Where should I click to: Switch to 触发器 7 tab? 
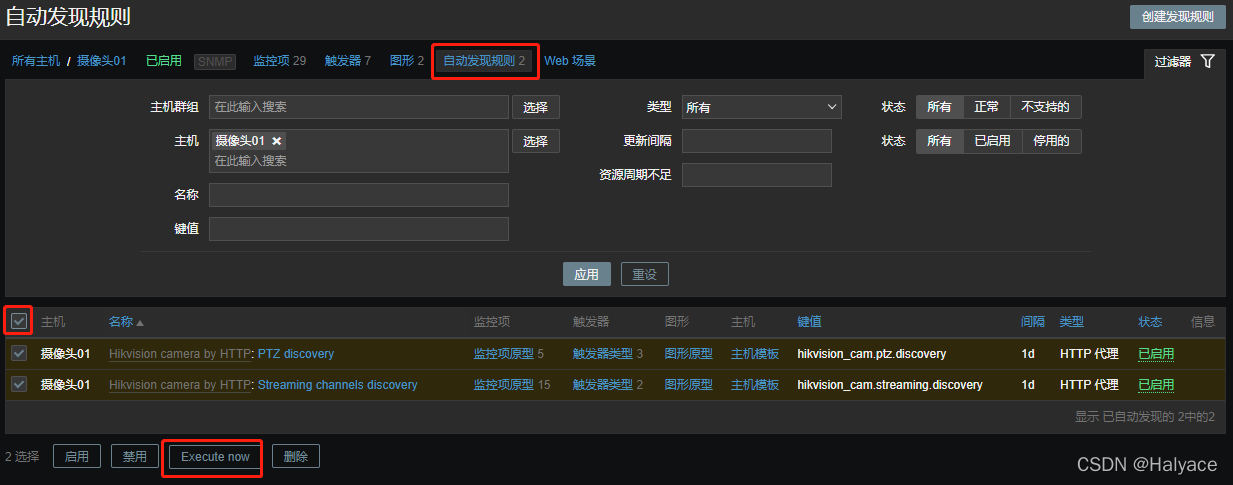point(348,61)
